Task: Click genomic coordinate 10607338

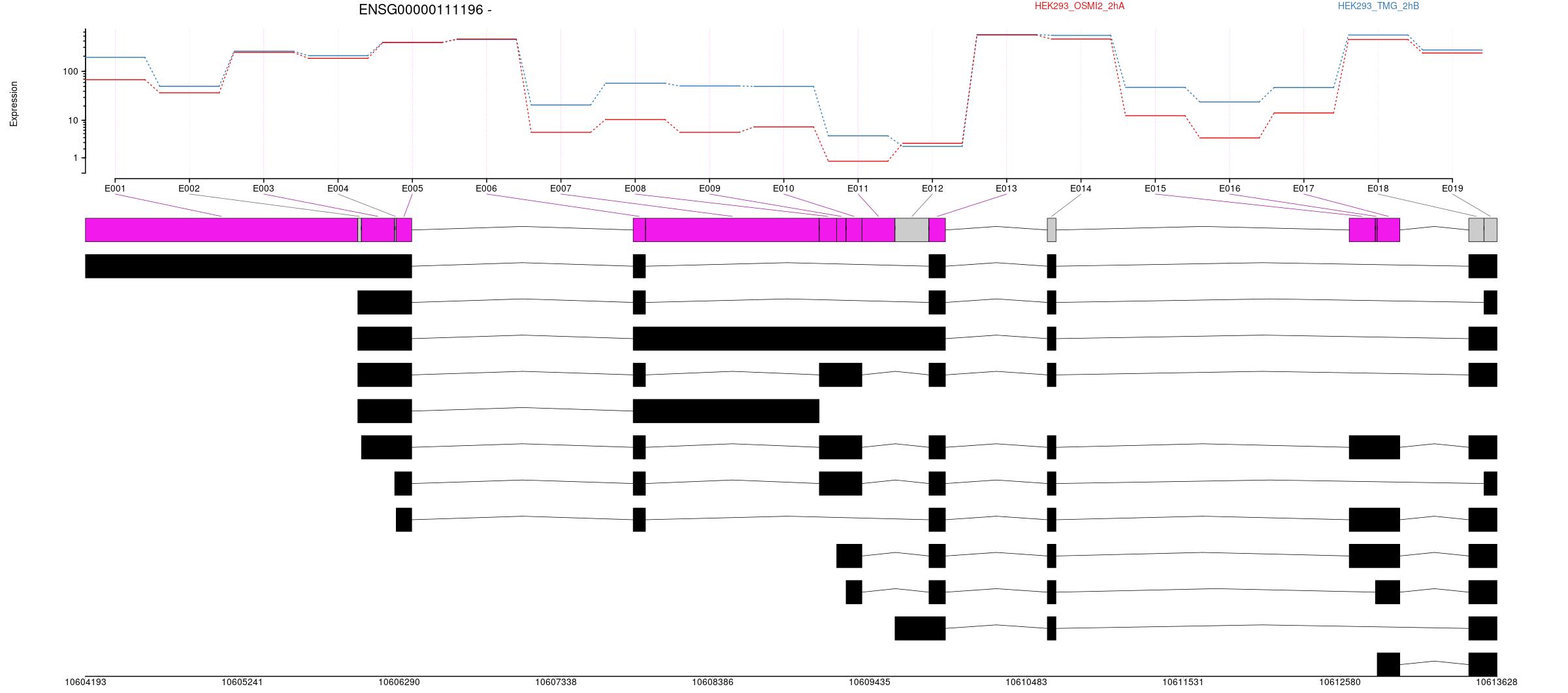Action: coord(556,682)
